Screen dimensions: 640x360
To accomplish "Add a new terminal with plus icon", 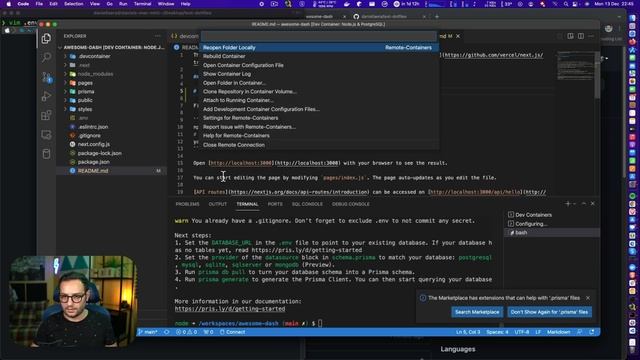I will (x=567, y=203).
